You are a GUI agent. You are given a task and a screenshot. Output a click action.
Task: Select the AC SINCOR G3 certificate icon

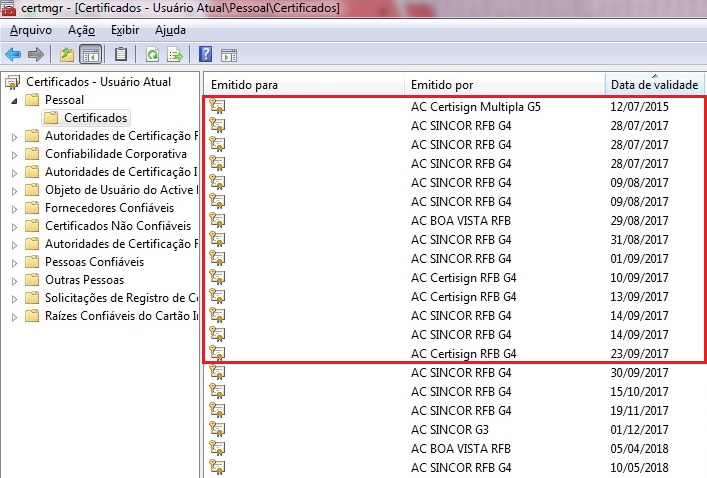(217, 429)
